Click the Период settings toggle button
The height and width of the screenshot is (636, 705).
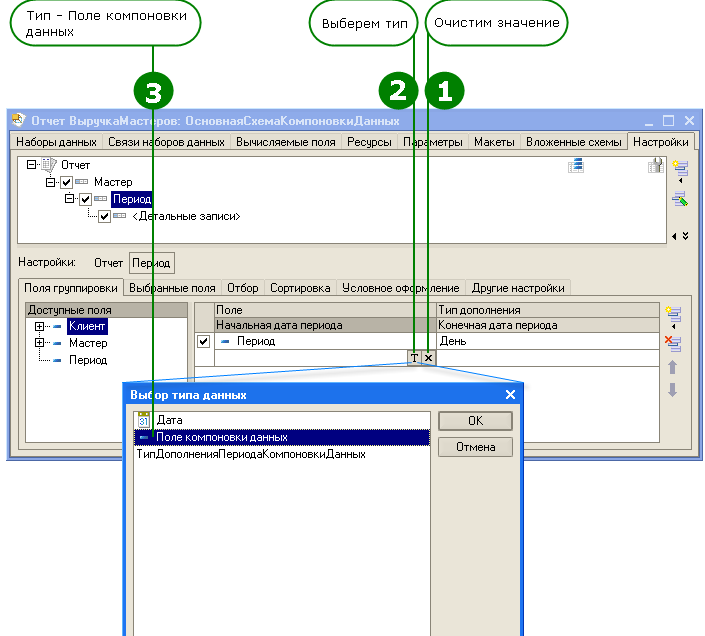[x=152, y=263]
